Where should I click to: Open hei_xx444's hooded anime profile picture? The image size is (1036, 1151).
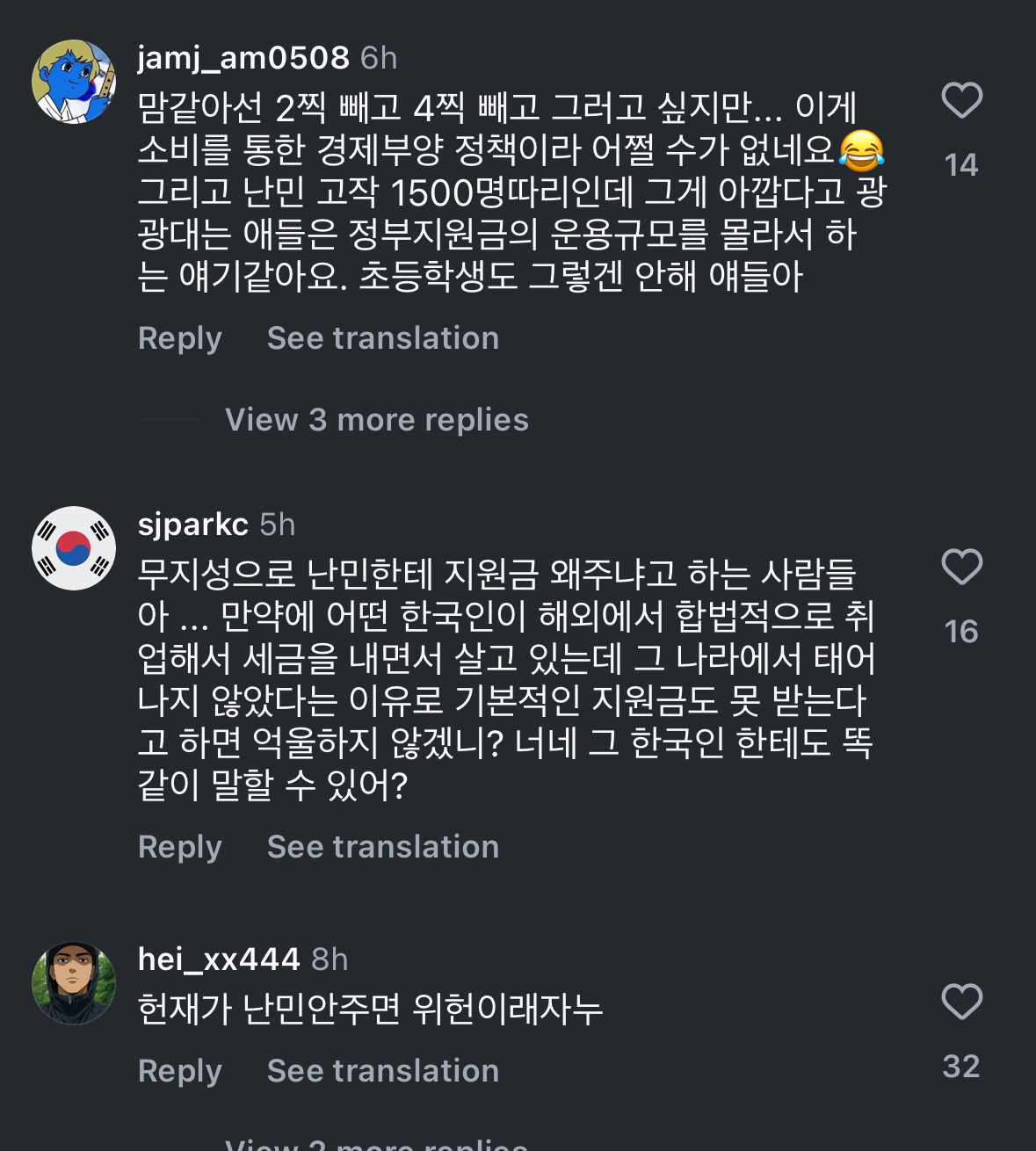point(74,983)
